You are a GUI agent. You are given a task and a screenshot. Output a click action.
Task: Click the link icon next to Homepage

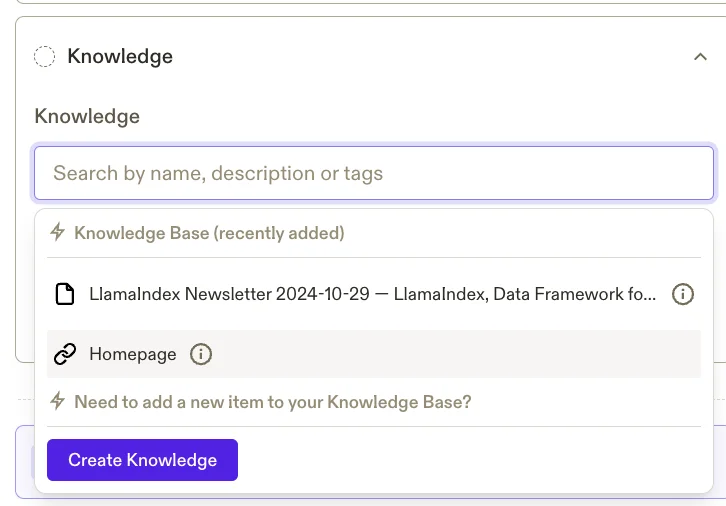65,354
